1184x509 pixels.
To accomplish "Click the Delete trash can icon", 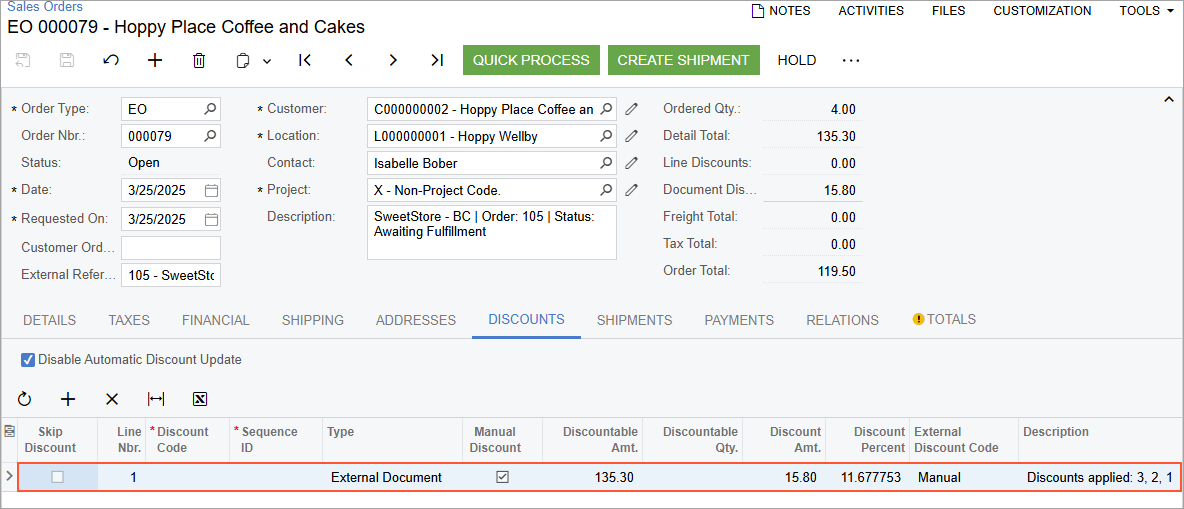I will (199, 60).
